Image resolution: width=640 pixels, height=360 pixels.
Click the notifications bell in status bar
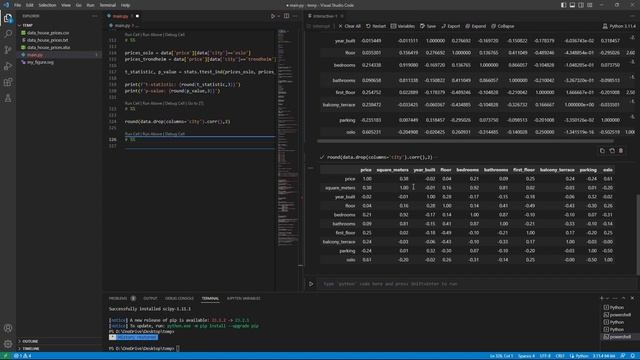click(633, 356)
